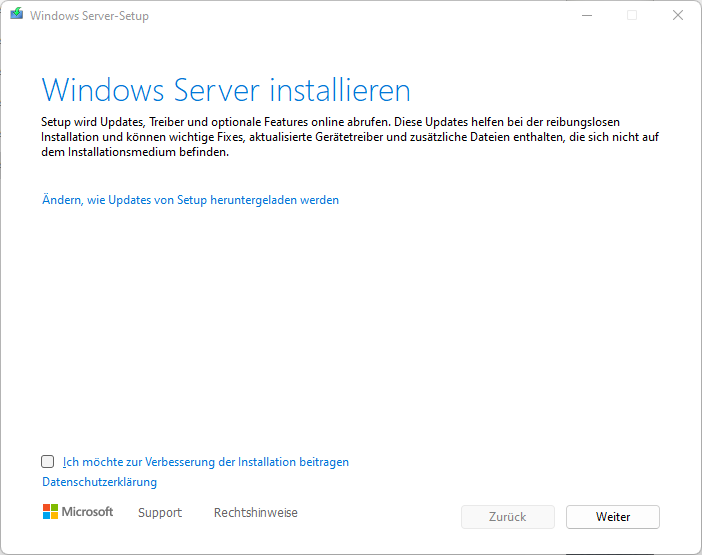Image resolution: width=702 pixels, height=555 pixels.
Task: Click the 'Windows Server installieren' heading
Action: pyautogui.click(x=226, y=90)
